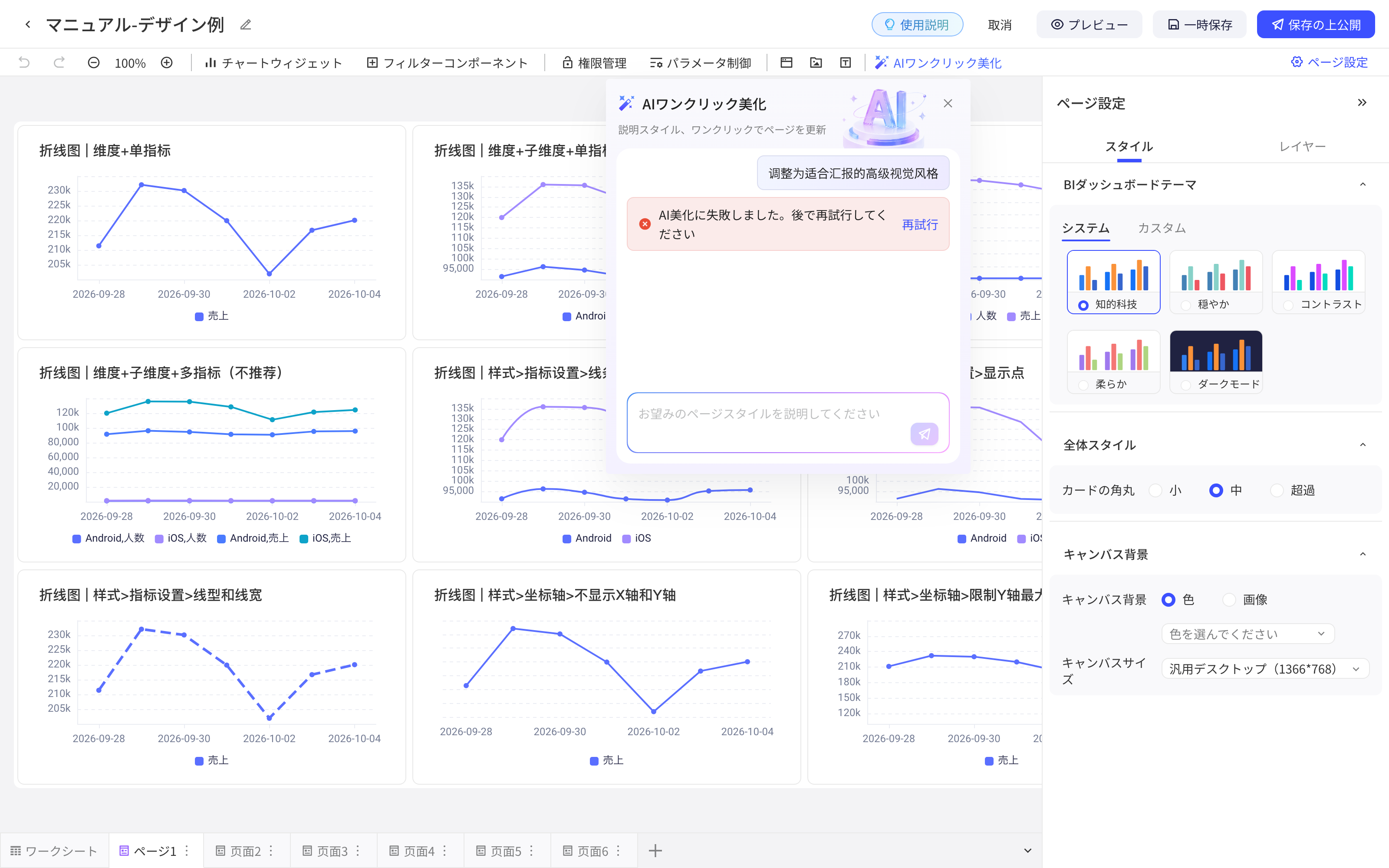Image resolution: width=1389 pixels, height=868 pixels.
Task: Open ページ設定 from the toolbar
Action: point(1329,62)
